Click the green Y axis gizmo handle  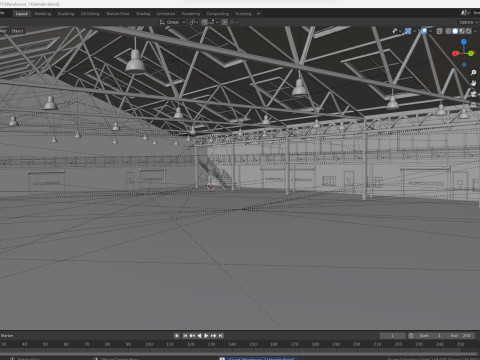pyautogui.click(x=471, y=53)
